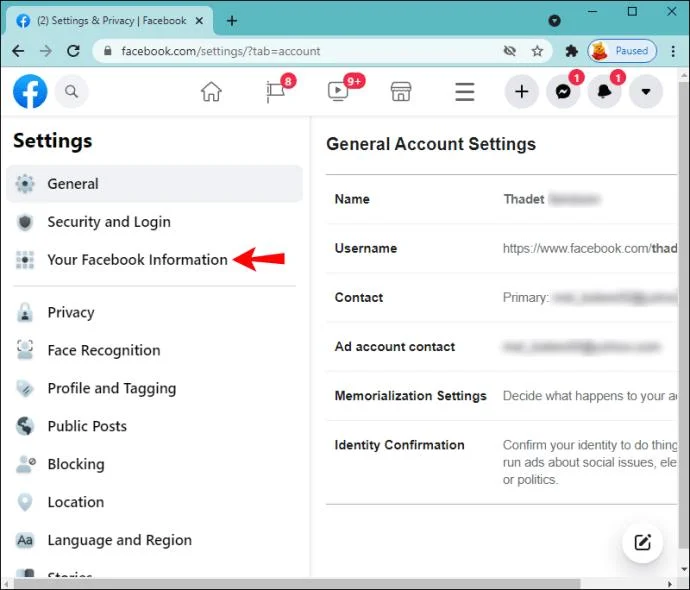The width and height of the screenshot is (690, 590).
Task: Edit the Contact row
Action: [501, 298]
